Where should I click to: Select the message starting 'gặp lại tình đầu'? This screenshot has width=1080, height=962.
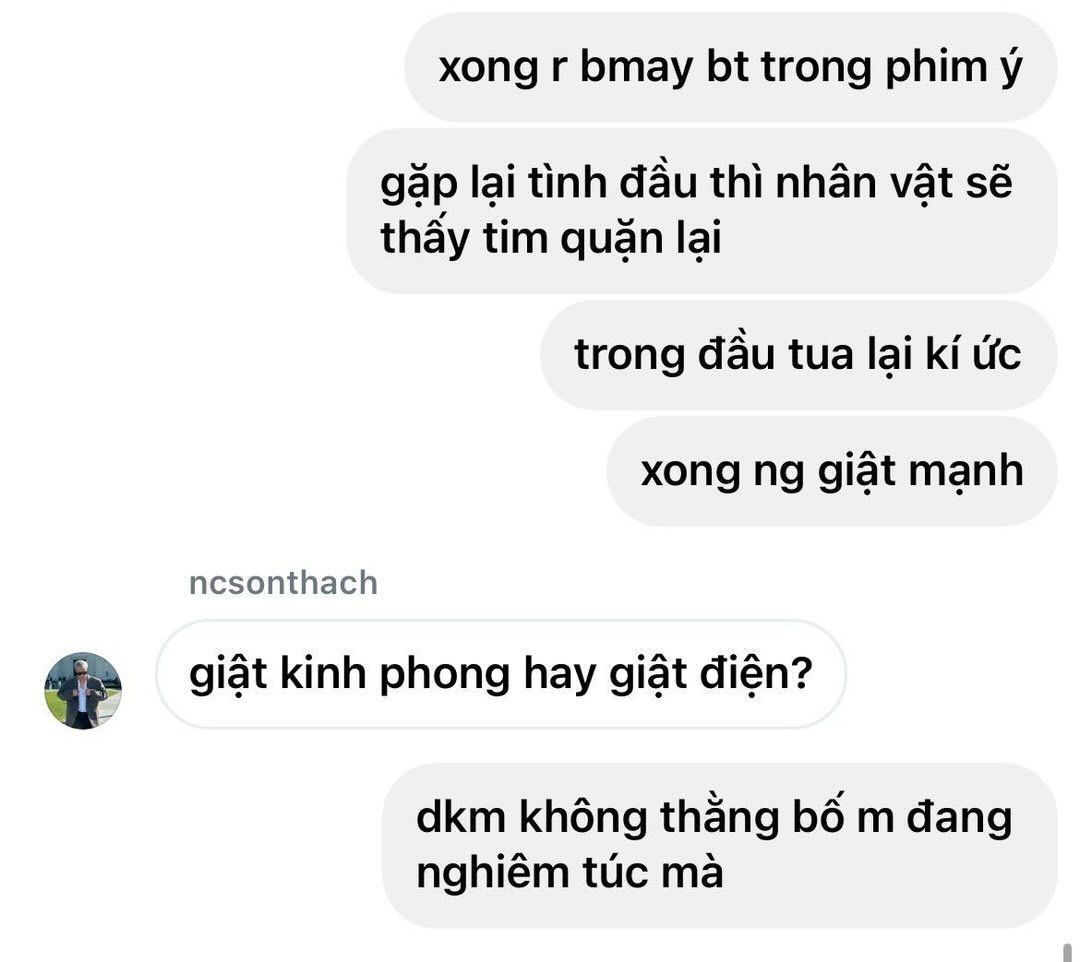[x=701, y=211]
